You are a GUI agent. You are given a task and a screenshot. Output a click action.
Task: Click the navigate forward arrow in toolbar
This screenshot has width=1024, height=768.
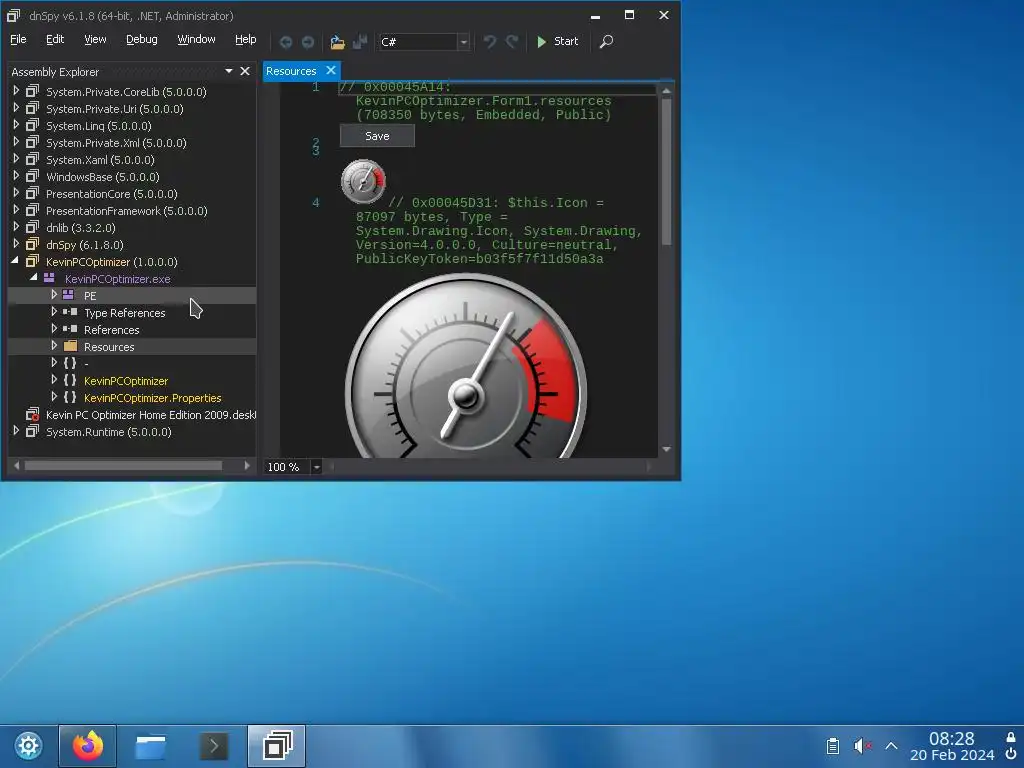(x=308, y=42)
